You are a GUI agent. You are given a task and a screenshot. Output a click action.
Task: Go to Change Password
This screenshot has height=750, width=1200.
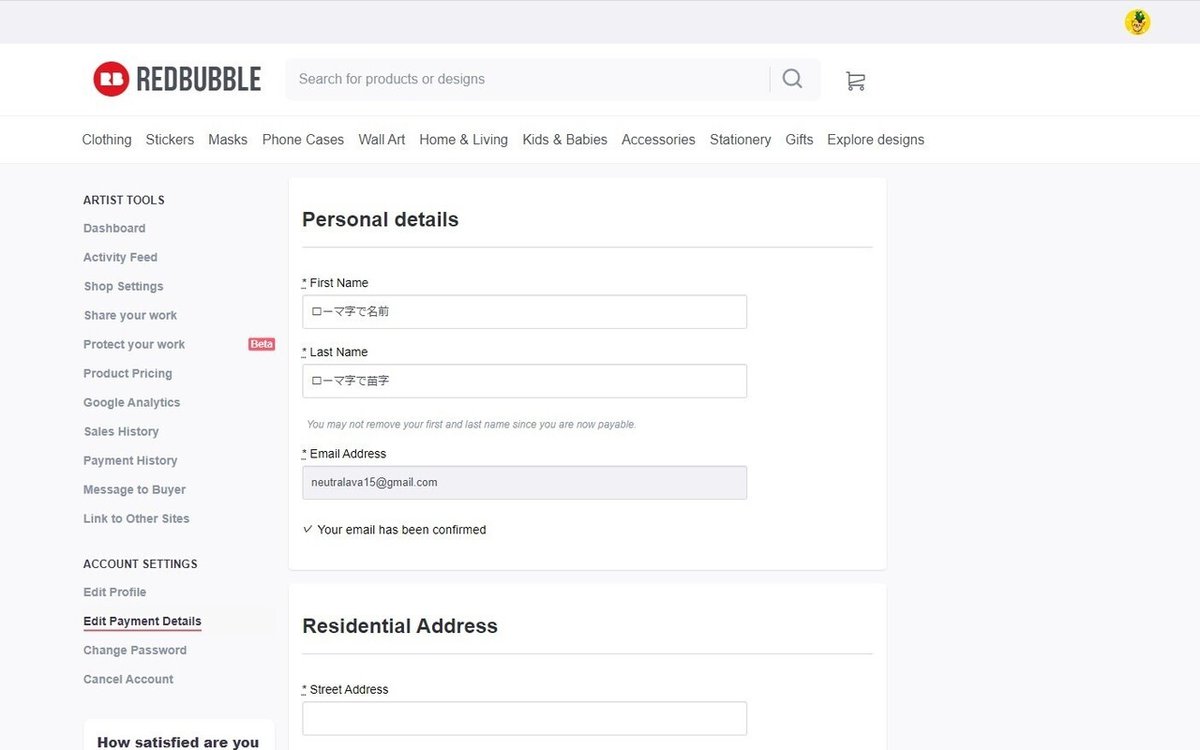(x=135, y=650)
